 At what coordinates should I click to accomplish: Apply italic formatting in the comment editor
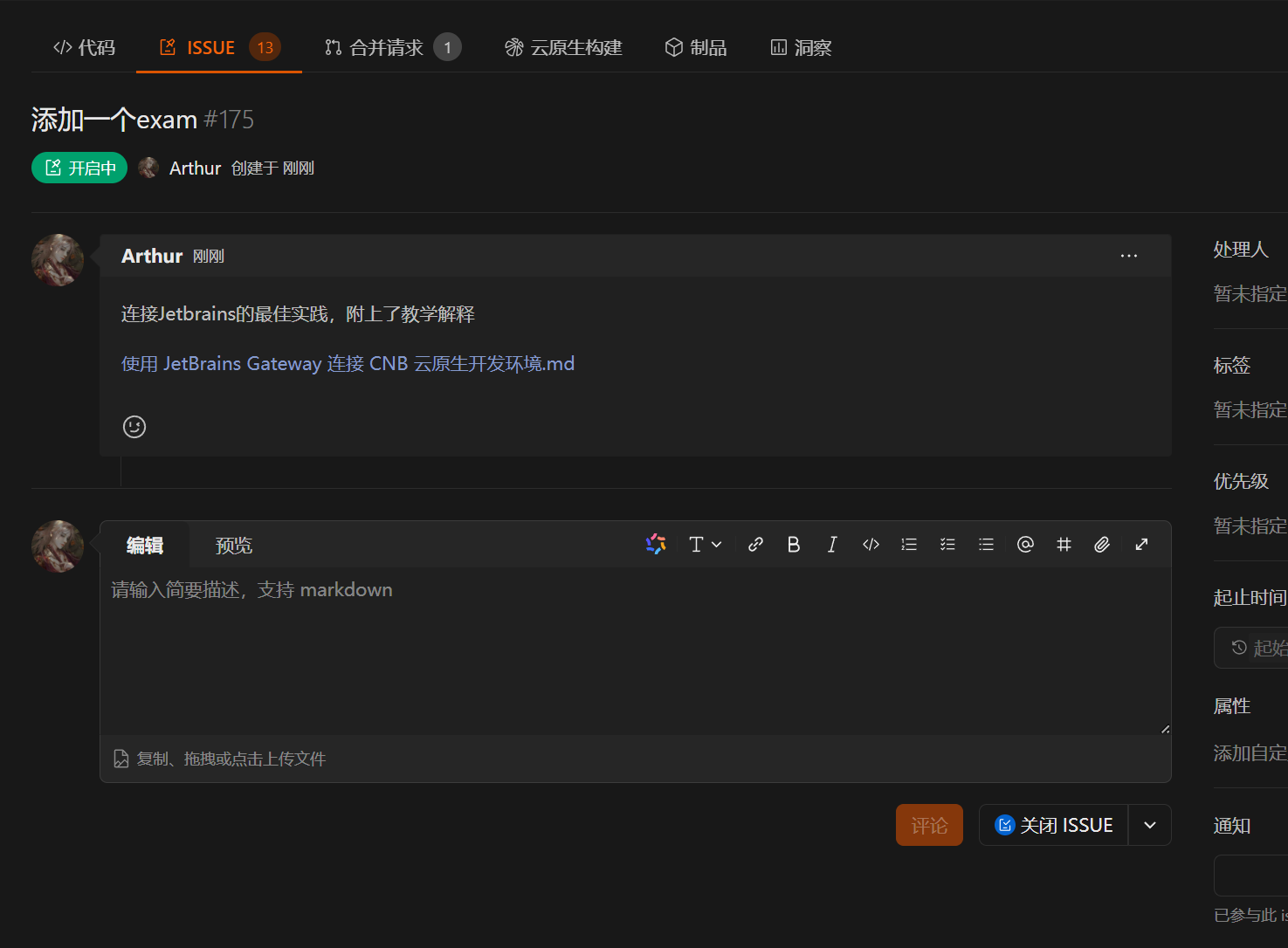coord(832,545)
